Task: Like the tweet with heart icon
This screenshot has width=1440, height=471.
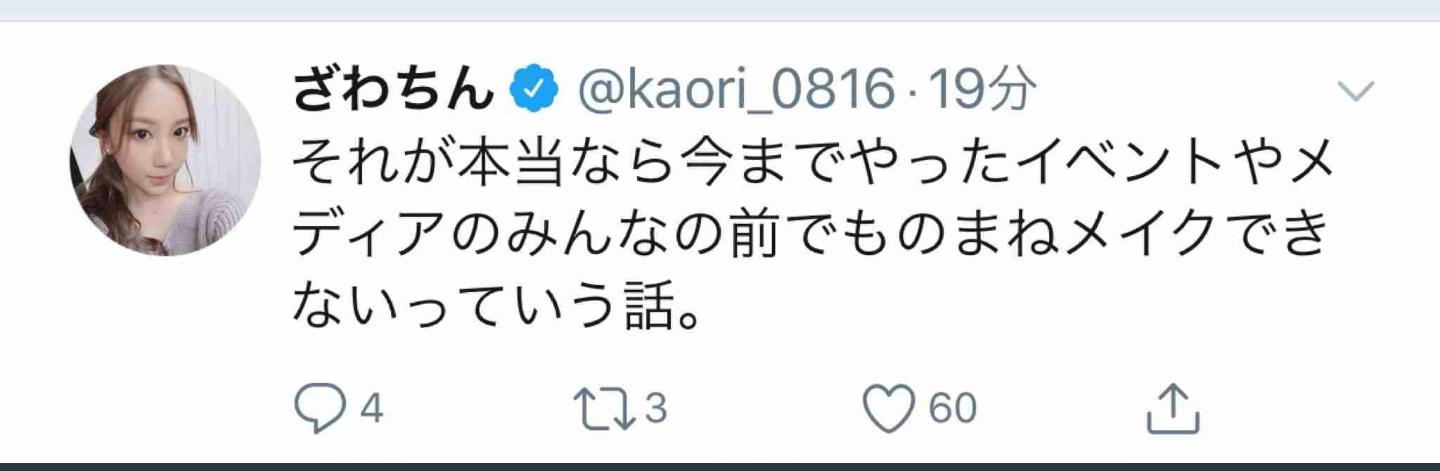Action: point(888,410)
